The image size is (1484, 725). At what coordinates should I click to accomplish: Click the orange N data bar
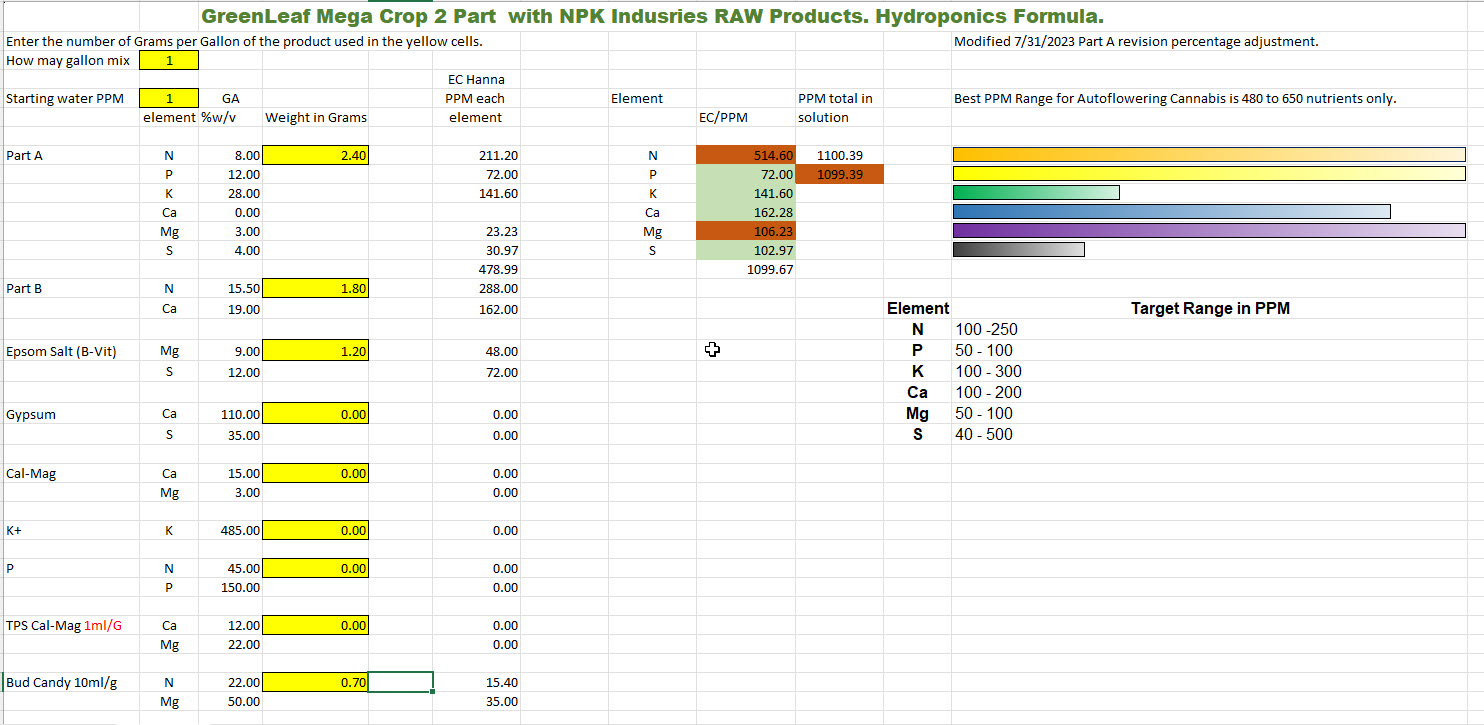click(x=1209, y=154)
